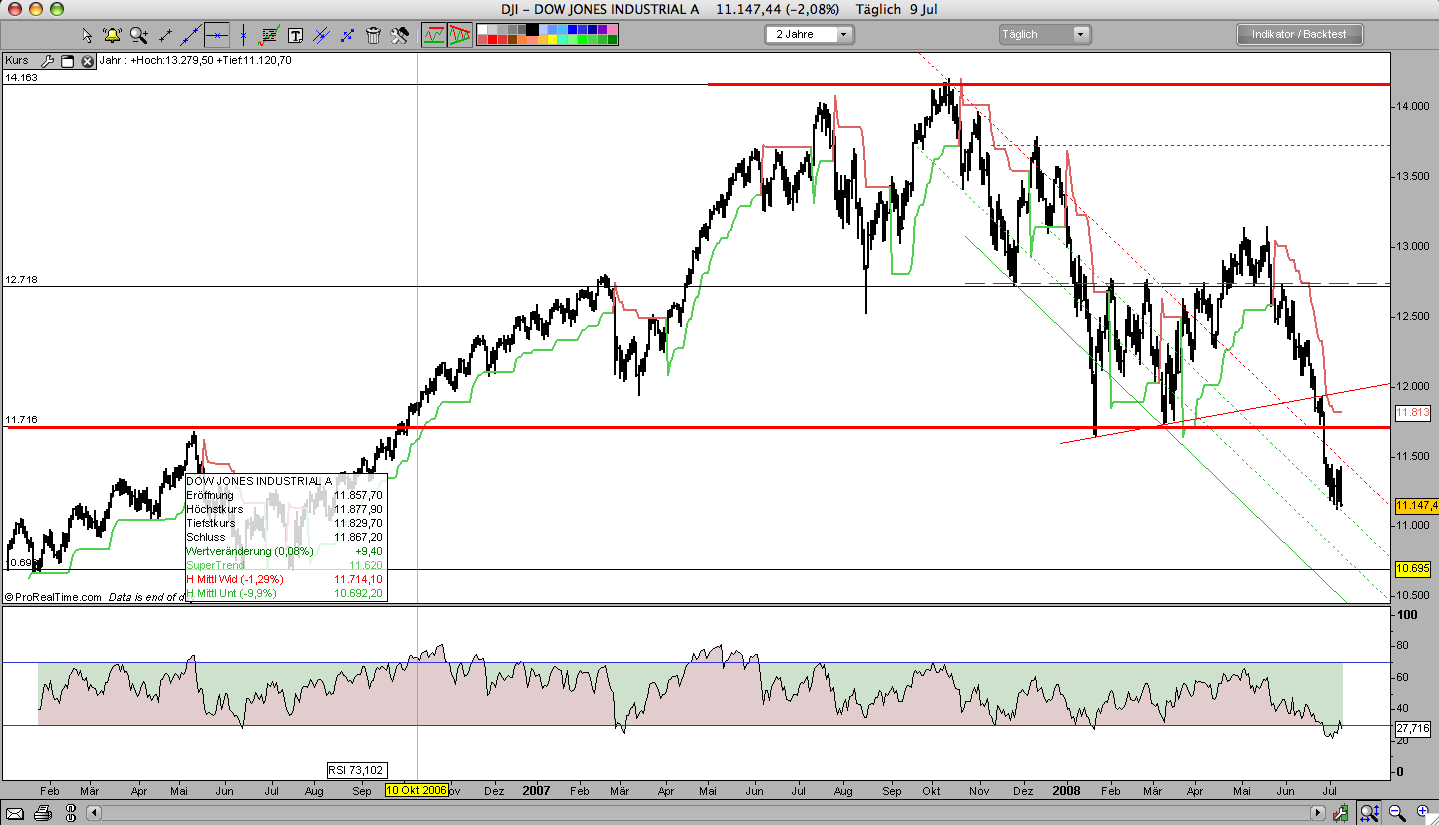This screenshot has height=825, width=1439.
Task: Choose the extended trend line tool
Action: click(192, 35)
